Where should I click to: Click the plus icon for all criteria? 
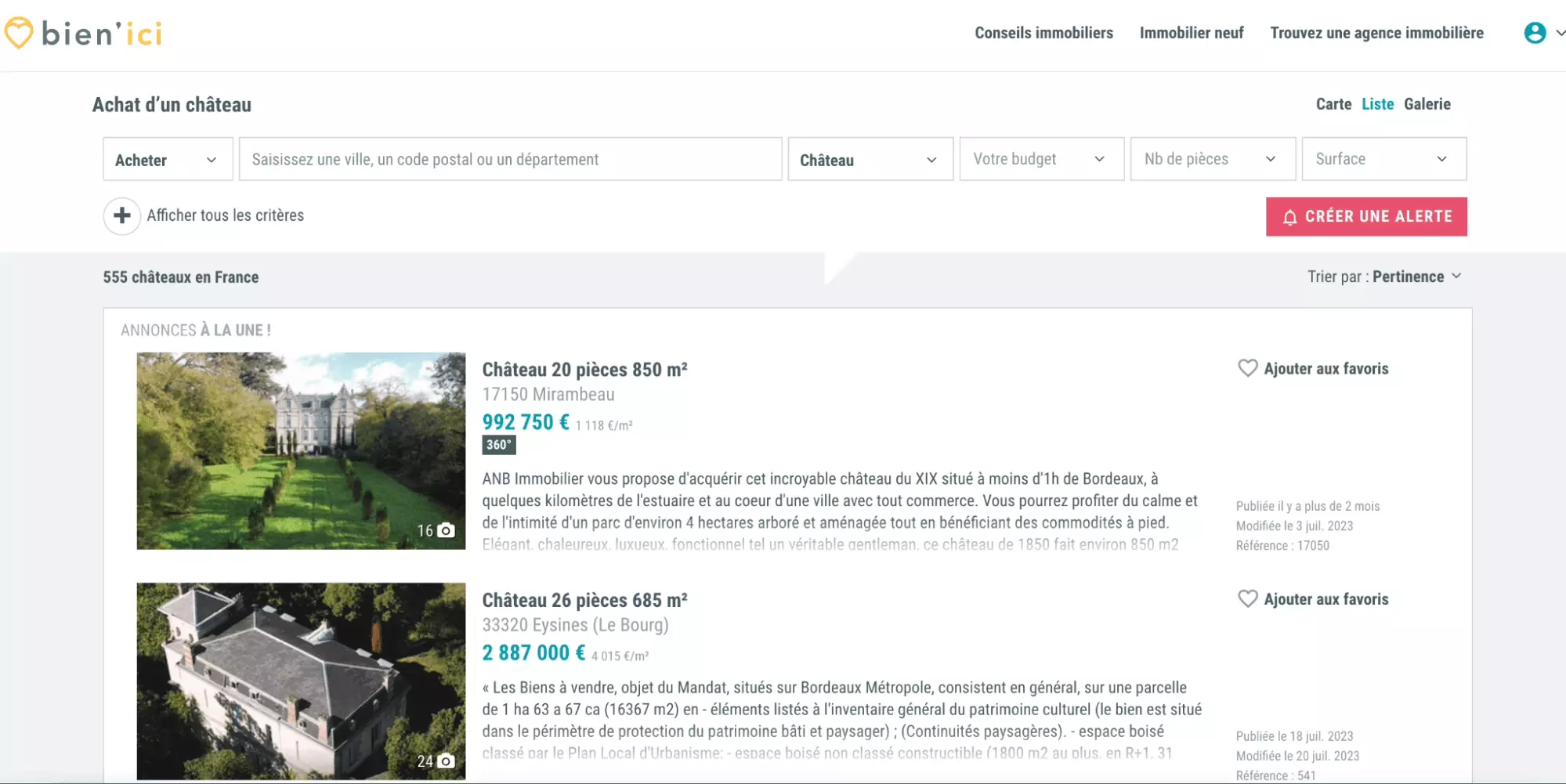click(x=122, y=215)
